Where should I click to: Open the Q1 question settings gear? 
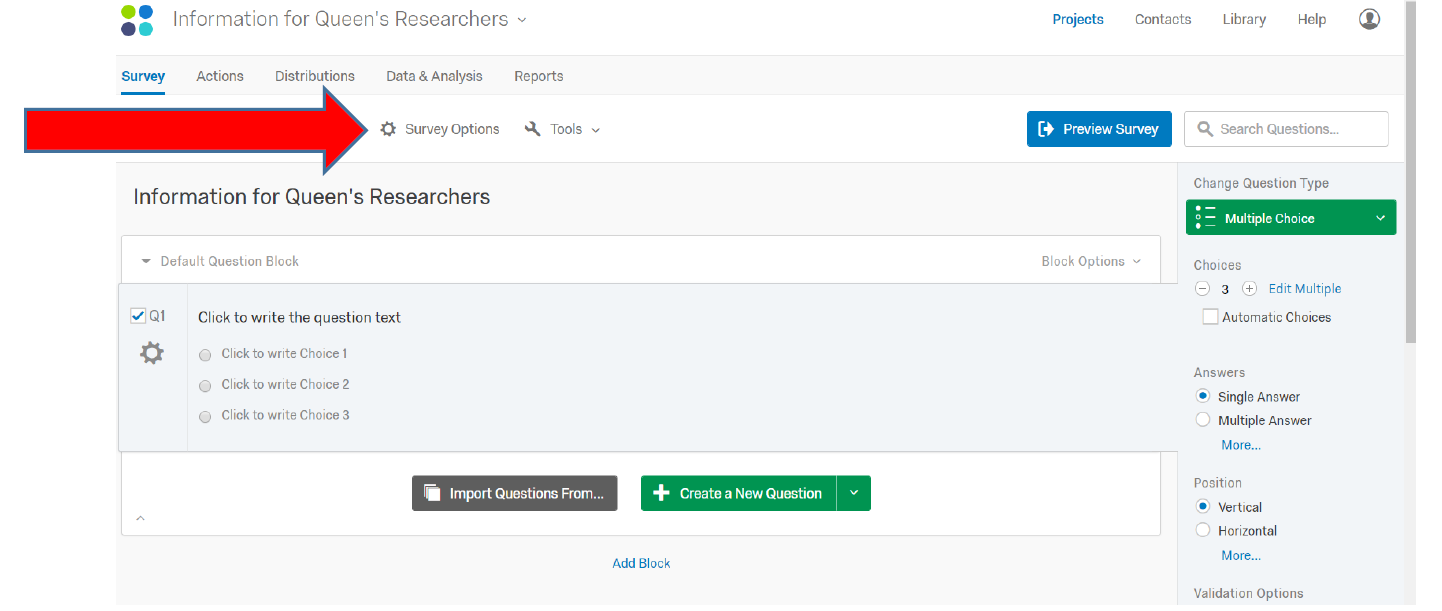151,353
